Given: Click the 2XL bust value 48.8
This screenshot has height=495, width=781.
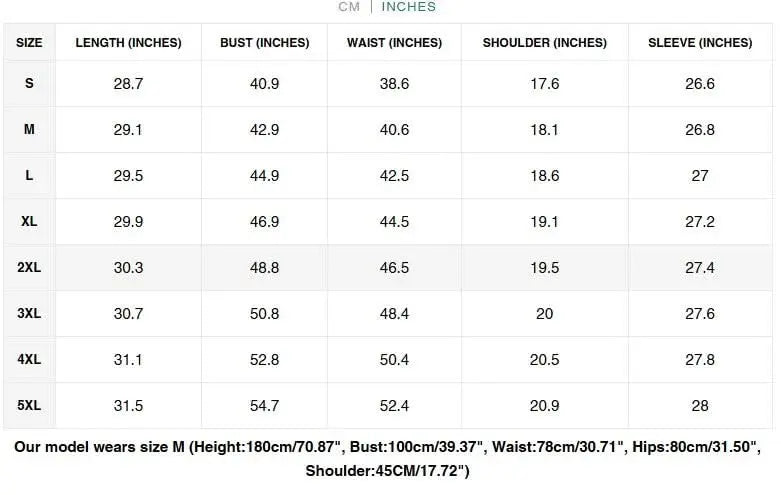Looking at the screenshot, I should [264, 268].
